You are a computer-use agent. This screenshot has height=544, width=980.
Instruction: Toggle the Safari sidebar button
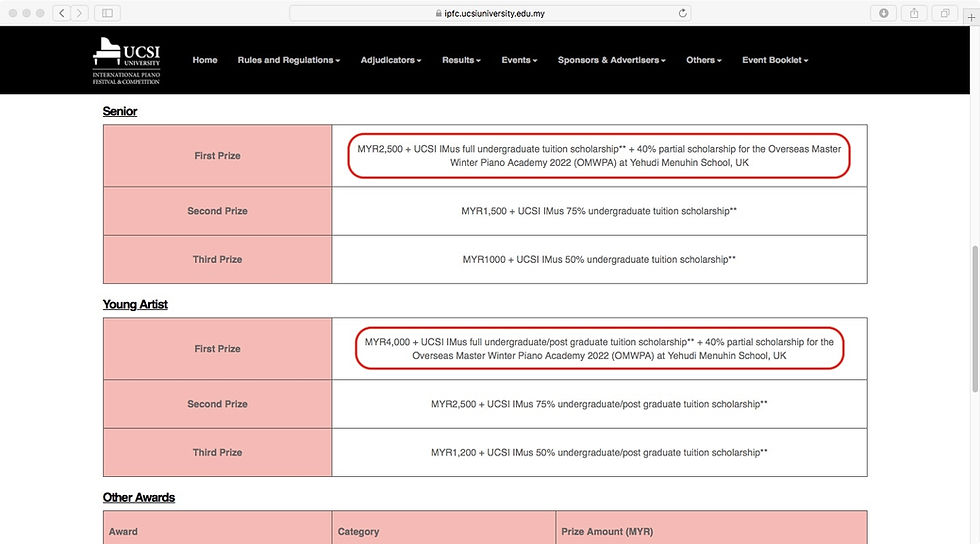[108, 13]
